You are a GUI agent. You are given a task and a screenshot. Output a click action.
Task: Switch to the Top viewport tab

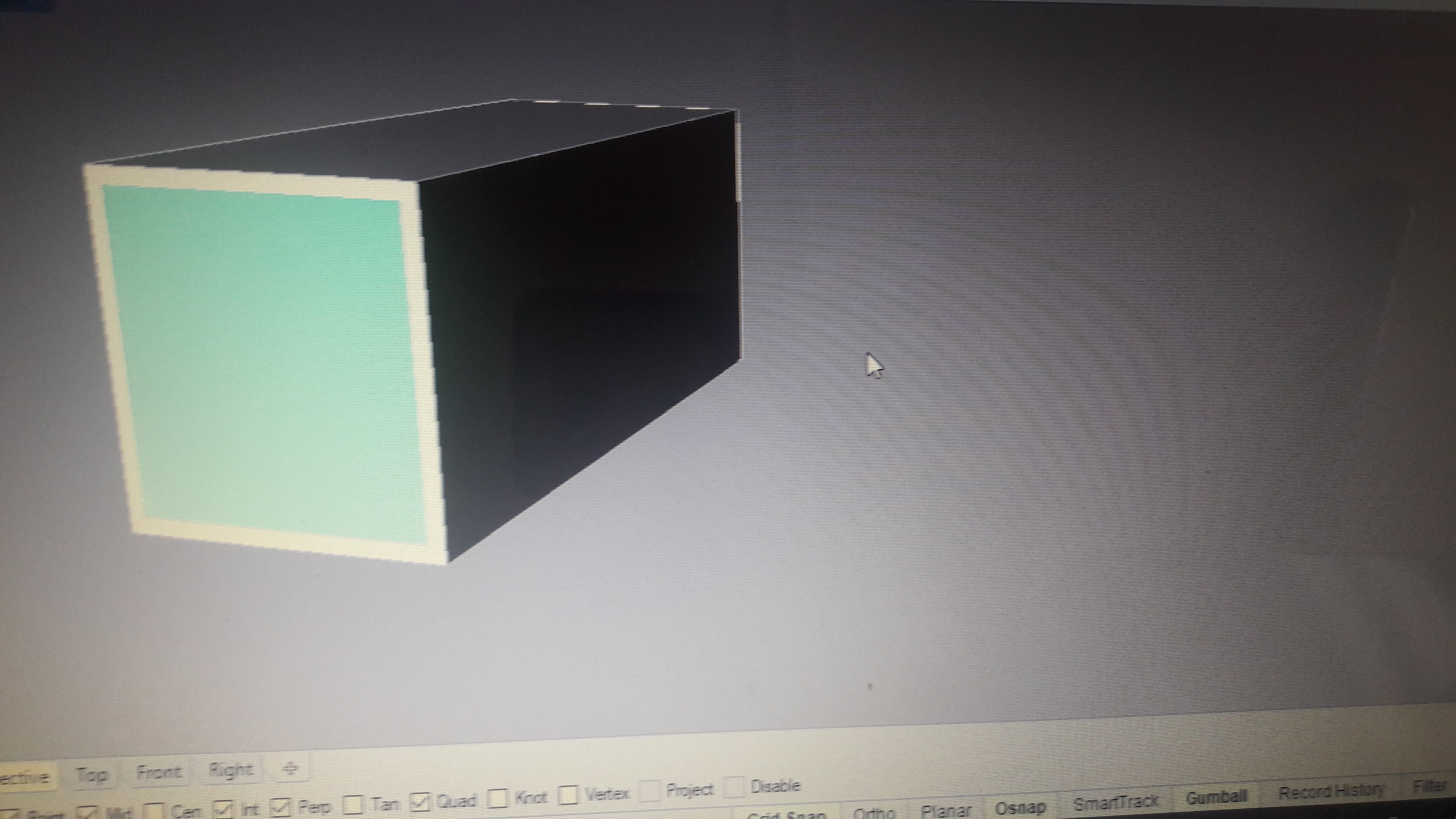tap(92, 775)
